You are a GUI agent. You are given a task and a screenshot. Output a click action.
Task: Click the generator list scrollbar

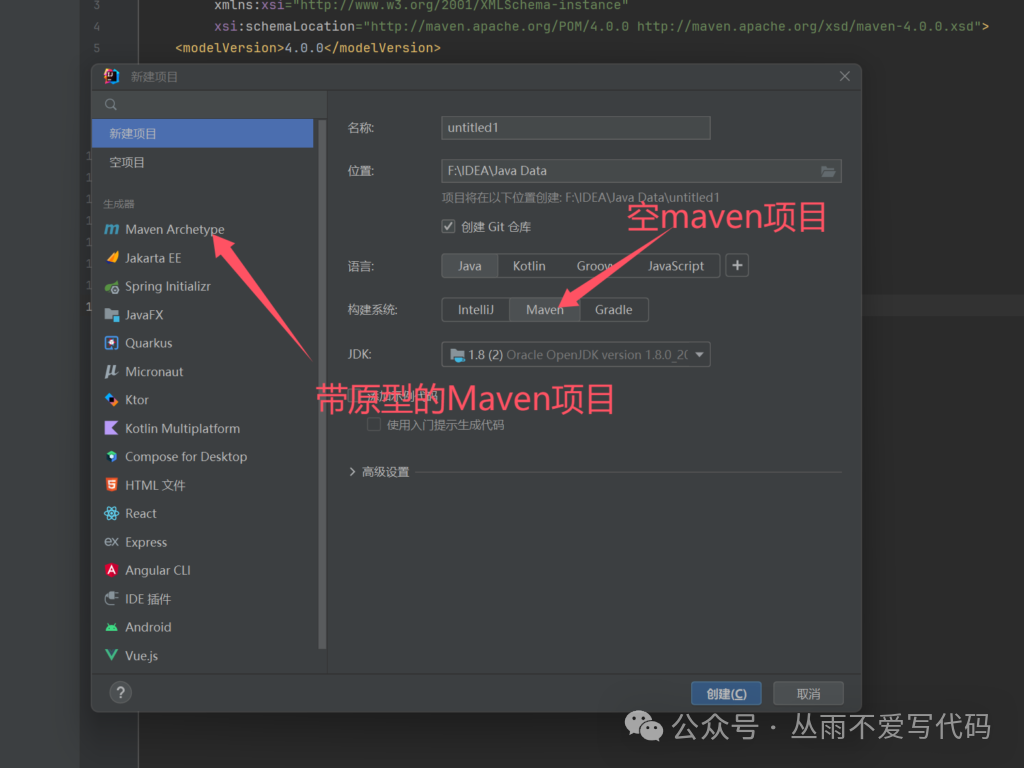[322, 385]
